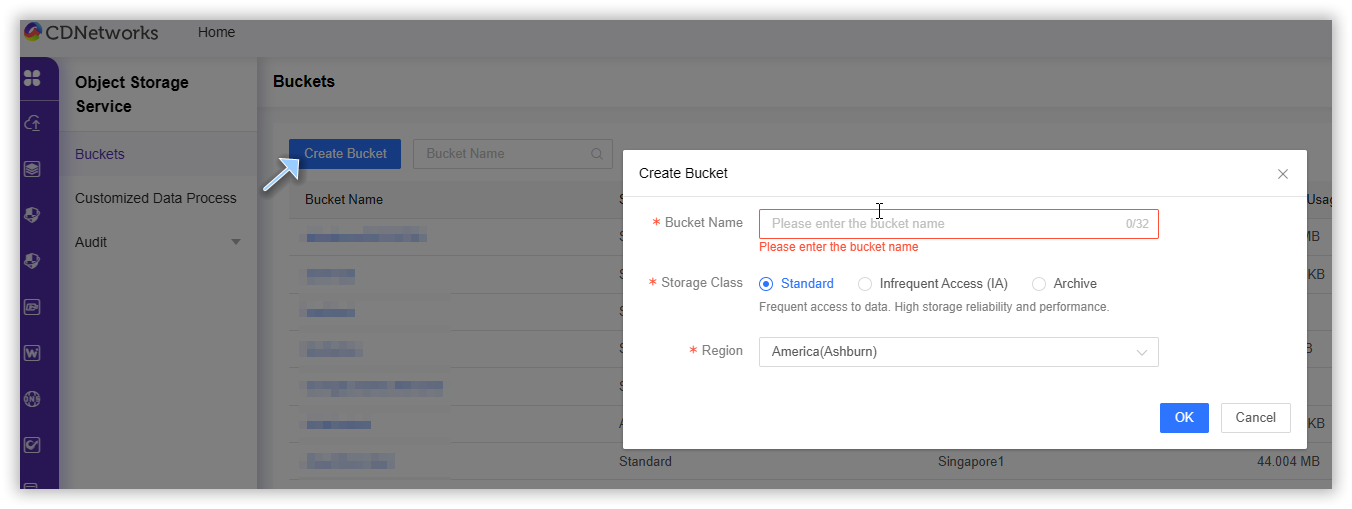Click the search magnifier in Bucket Name search
1352x509 pixels.
click(597, 154)
